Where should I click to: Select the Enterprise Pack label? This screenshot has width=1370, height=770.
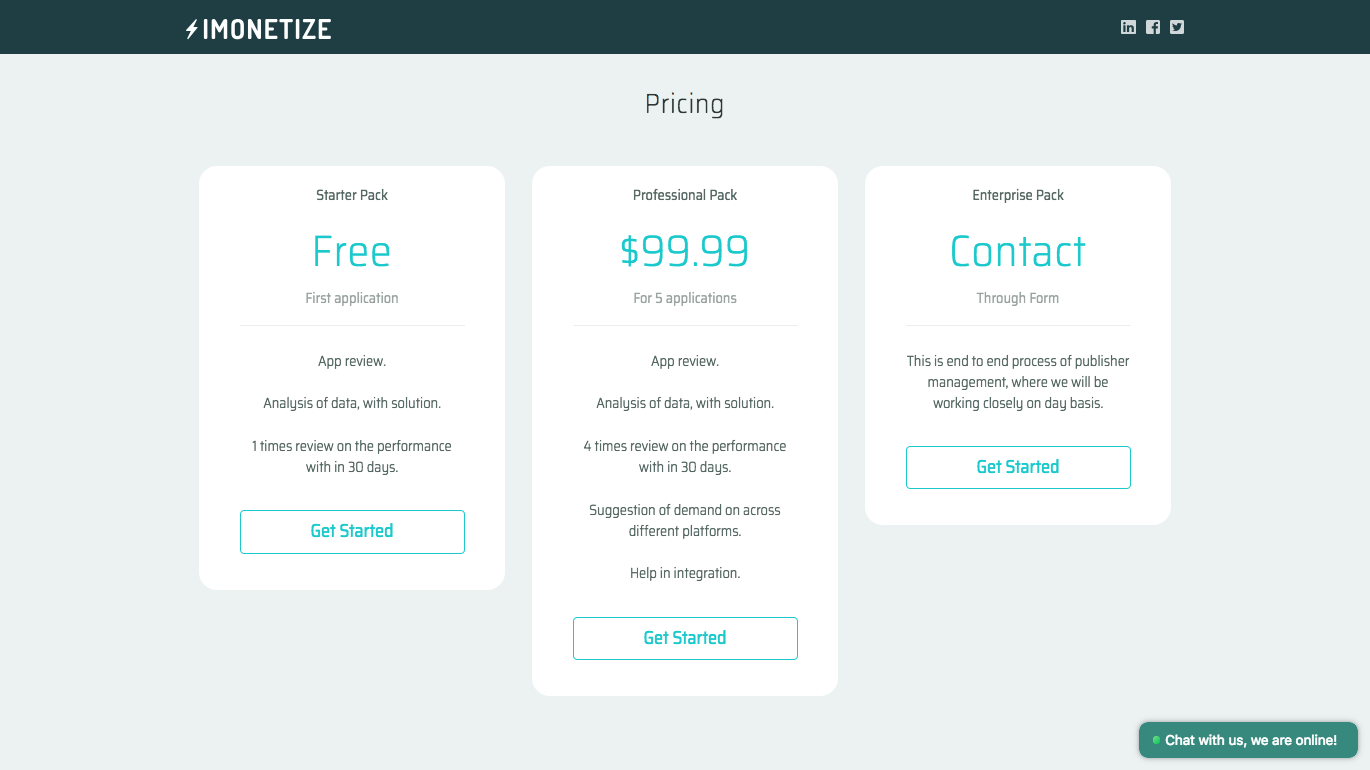1018,195
